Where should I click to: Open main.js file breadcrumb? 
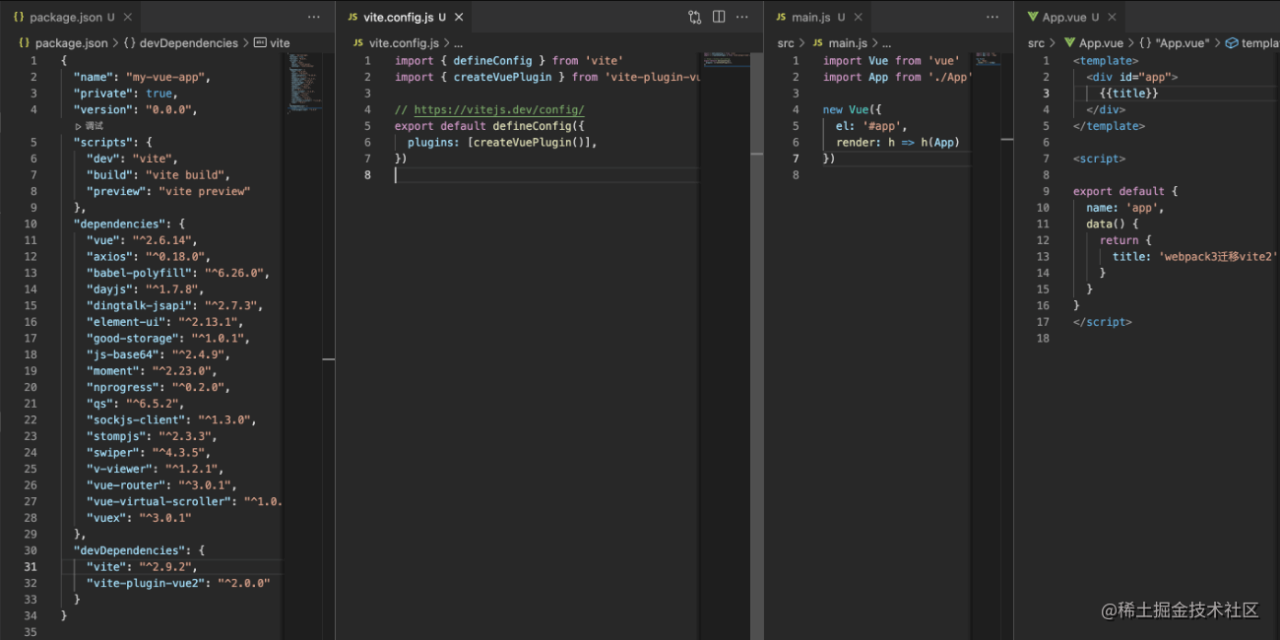click(847, 43)
